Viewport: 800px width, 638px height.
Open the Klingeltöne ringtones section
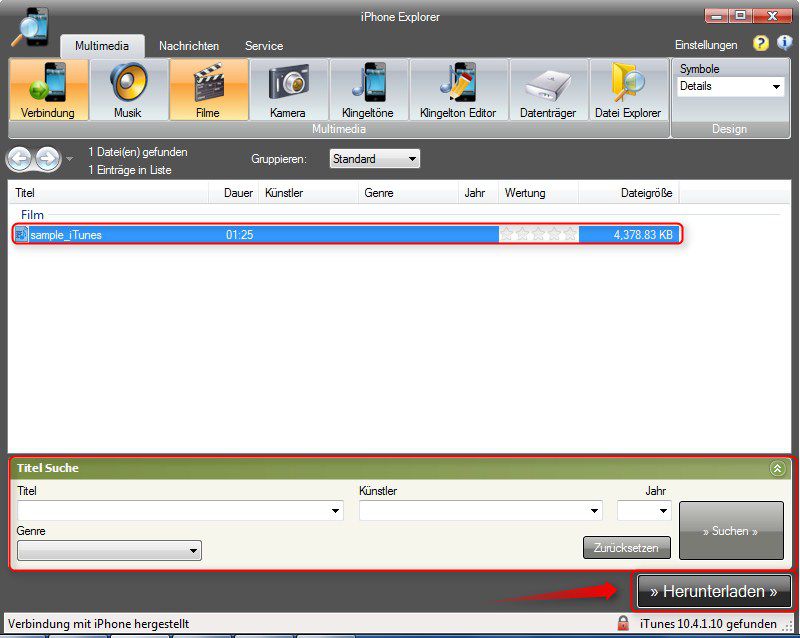point(368,90)
